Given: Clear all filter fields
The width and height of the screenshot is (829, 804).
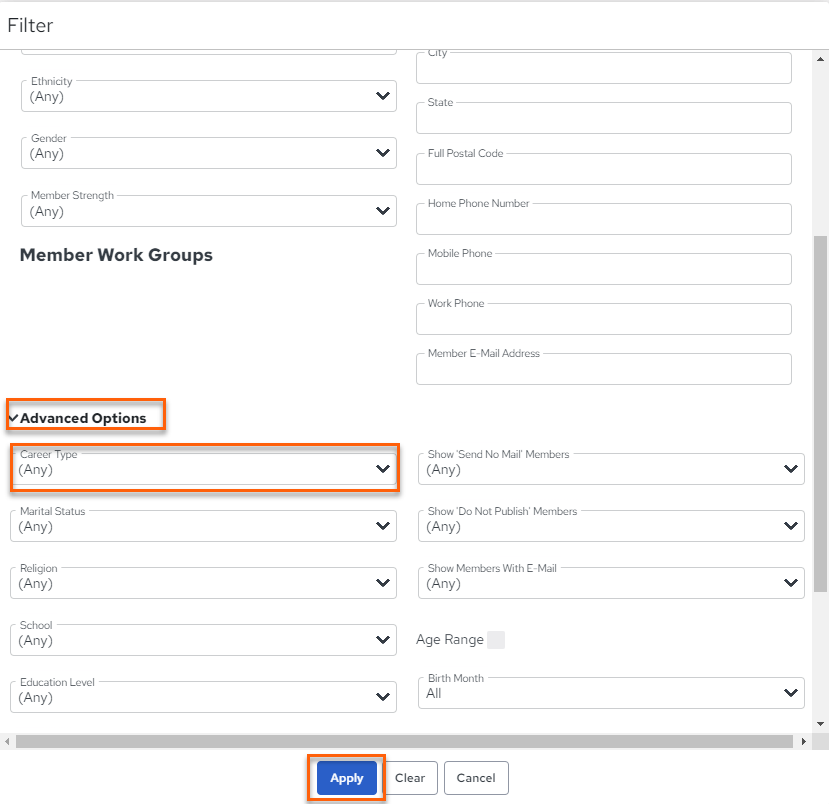Looking at the screenshot, I should [410, 778].
